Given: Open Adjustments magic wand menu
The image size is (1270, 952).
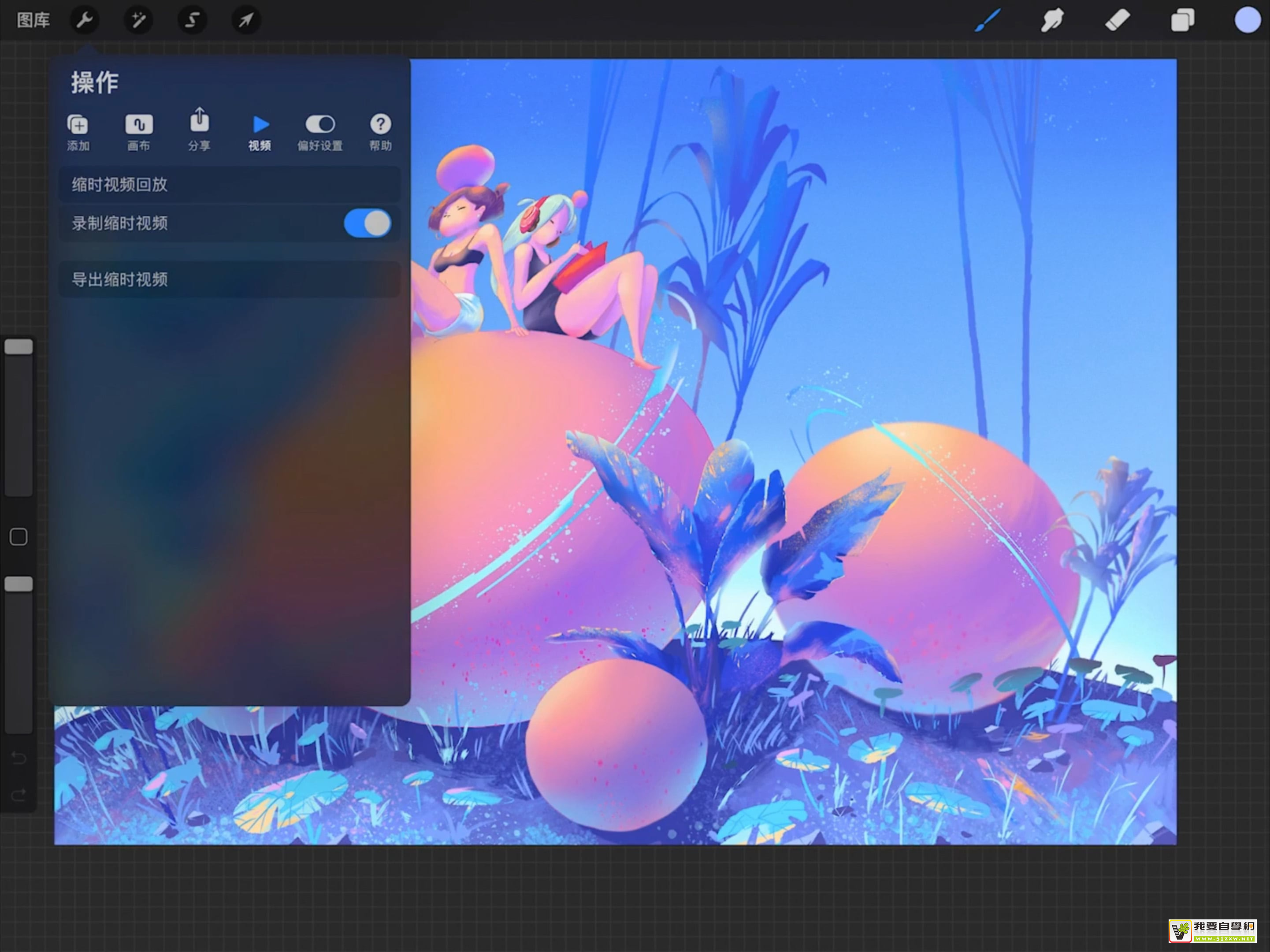Looking at the screenshot, I should click(138, 21).
